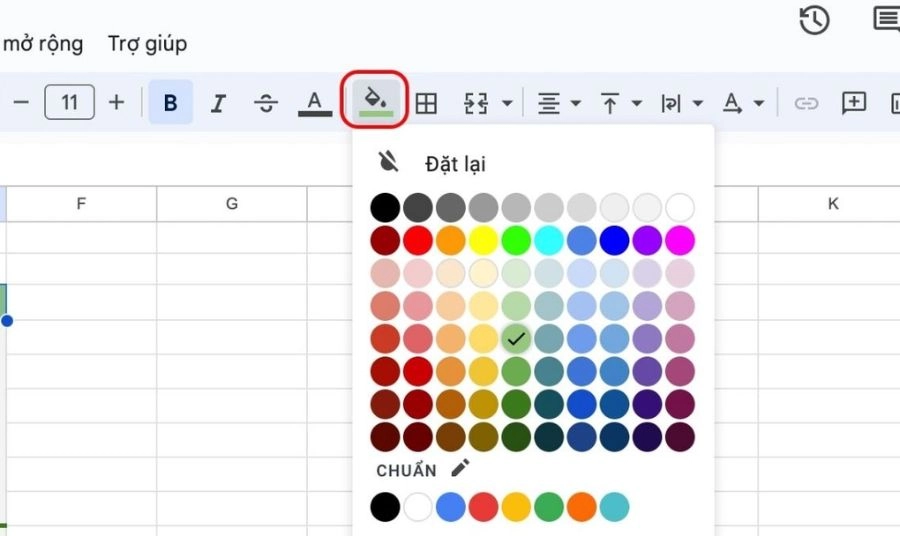Click the fill color paint bucket icon
The width and height of the screenshot is (900, 536).
pos(375,102)
